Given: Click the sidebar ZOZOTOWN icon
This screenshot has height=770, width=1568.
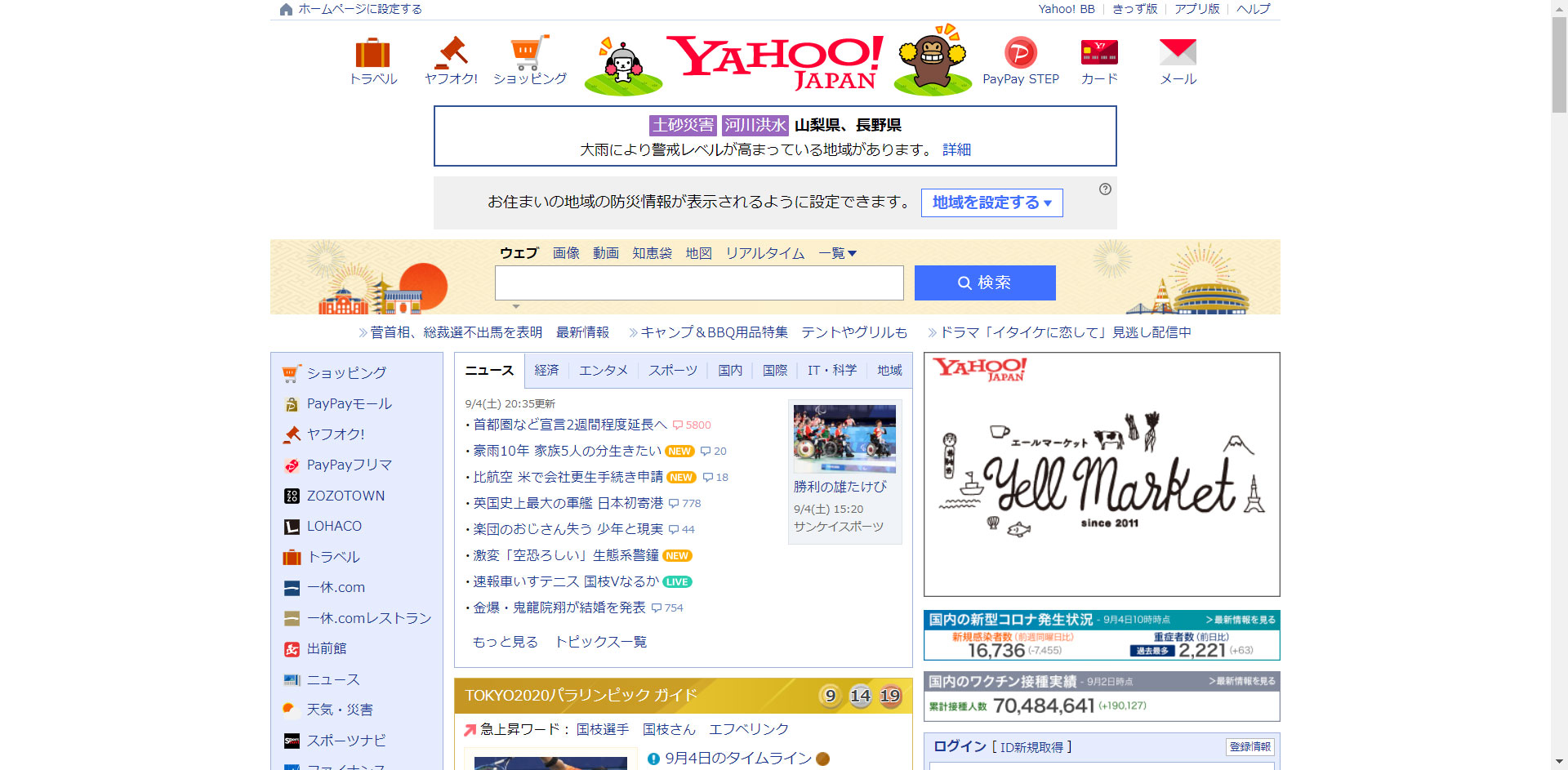Looking at the screenshot, I should [292, 496].
